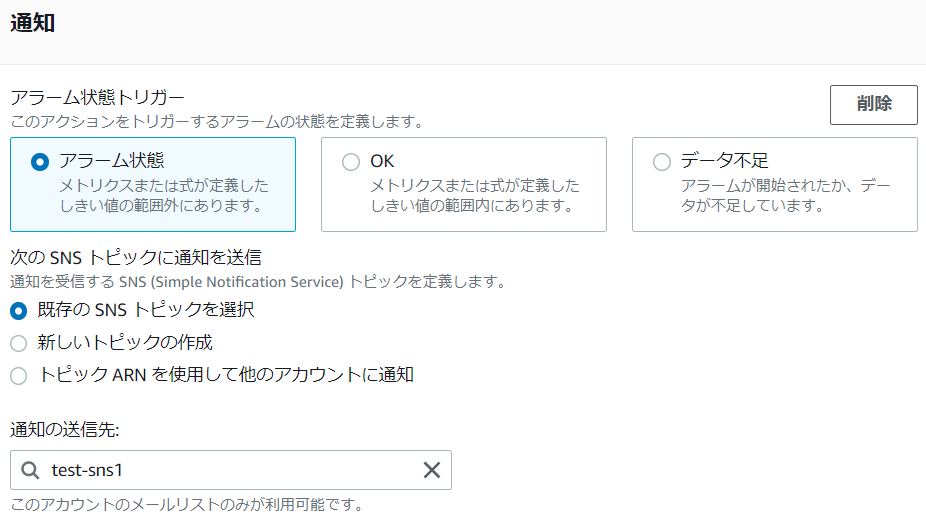Click the メールリストのみが利用可能 helper text
Screen dimensions: 926x516
tap(186, 504)
